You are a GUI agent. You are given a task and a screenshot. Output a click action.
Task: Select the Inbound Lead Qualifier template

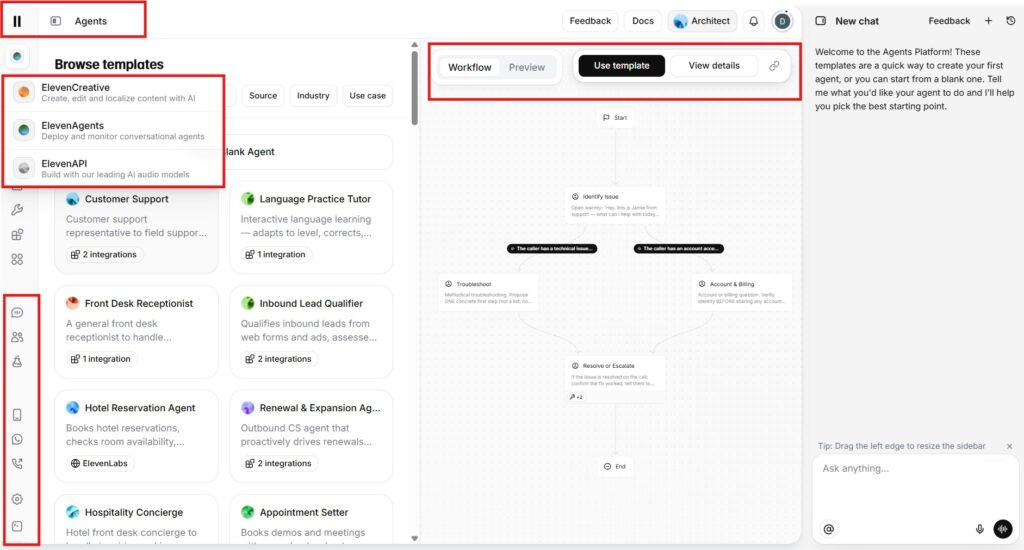(311, 332)
